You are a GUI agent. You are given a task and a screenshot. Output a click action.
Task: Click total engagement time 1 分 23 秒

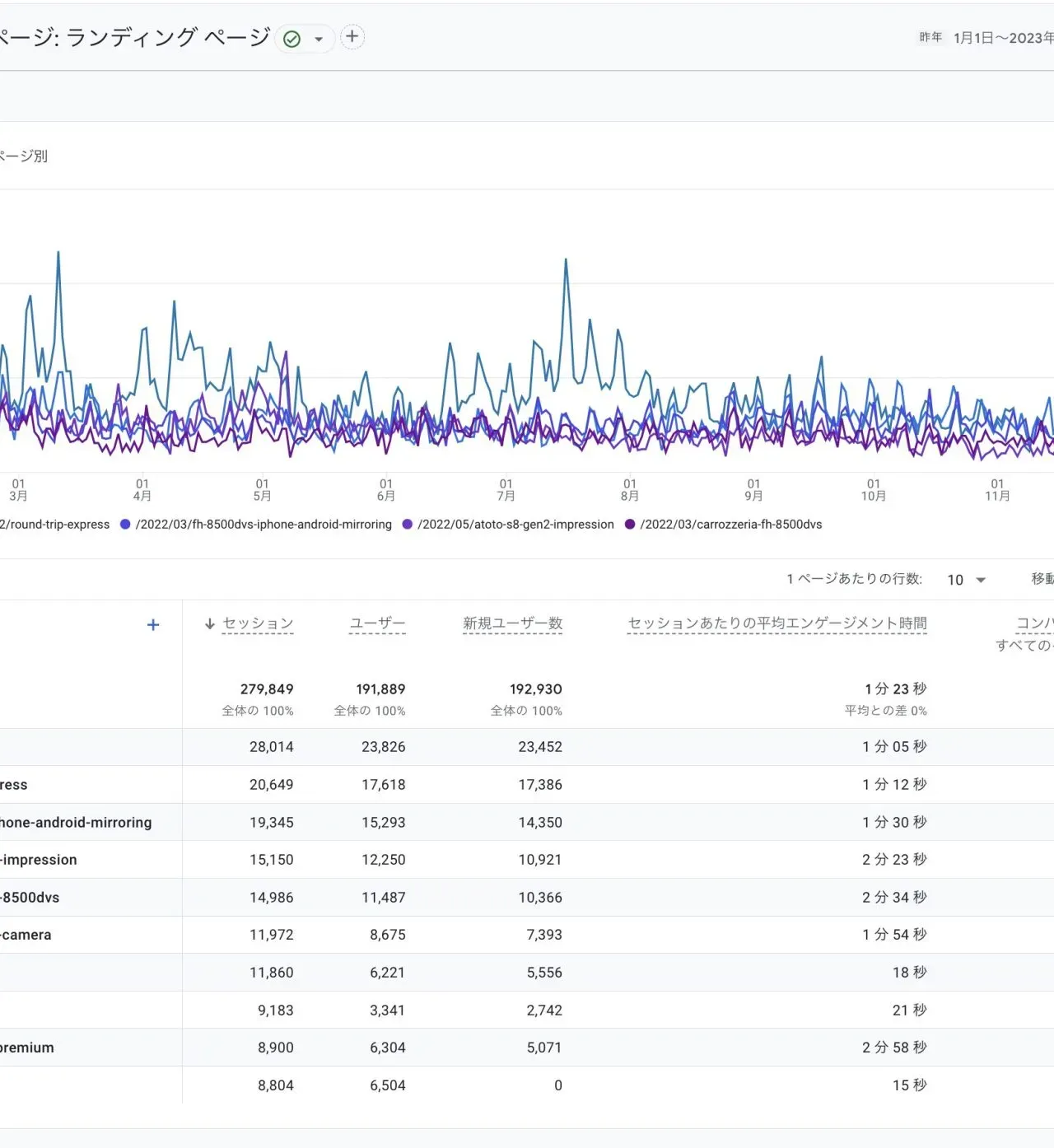click(896, 689)
